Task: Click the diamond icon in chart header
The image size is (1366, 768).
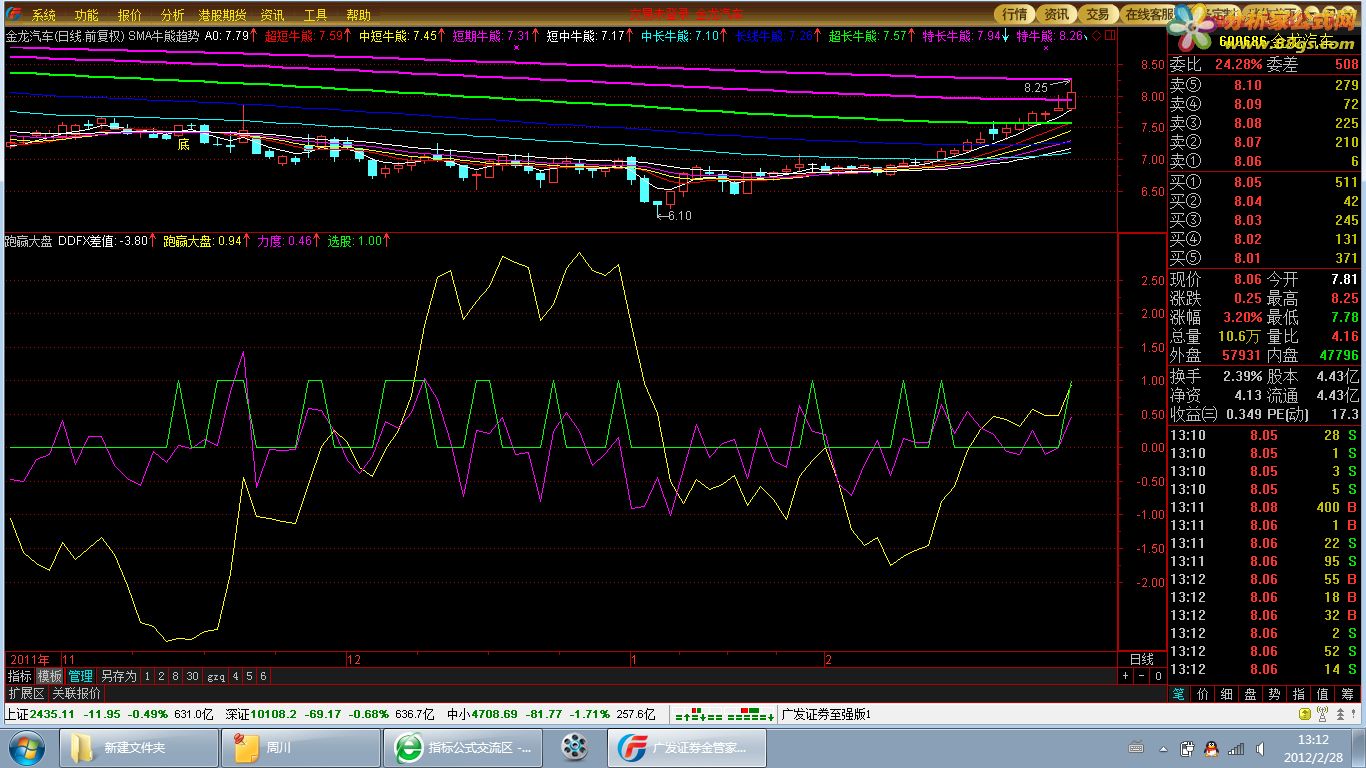Action: 1097,35
